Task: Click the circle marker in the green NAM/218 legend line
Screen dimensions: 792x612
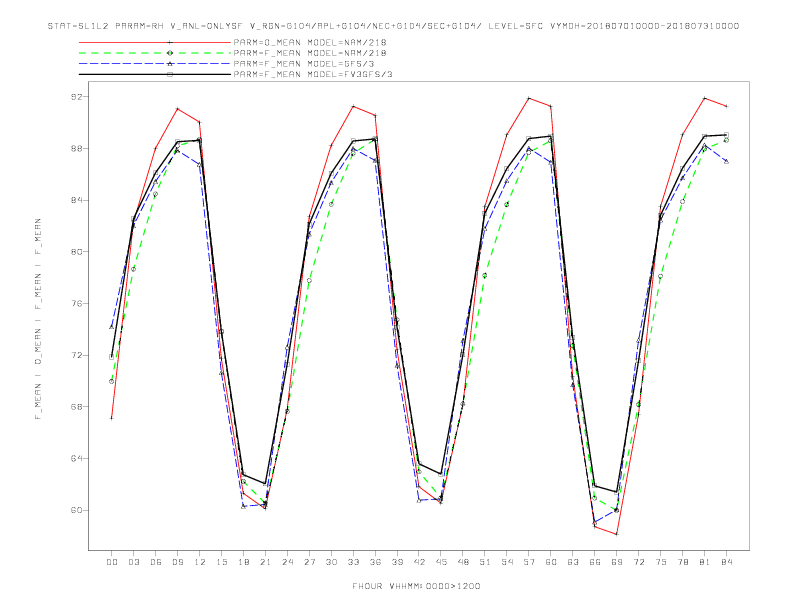Action: point(170,53)
